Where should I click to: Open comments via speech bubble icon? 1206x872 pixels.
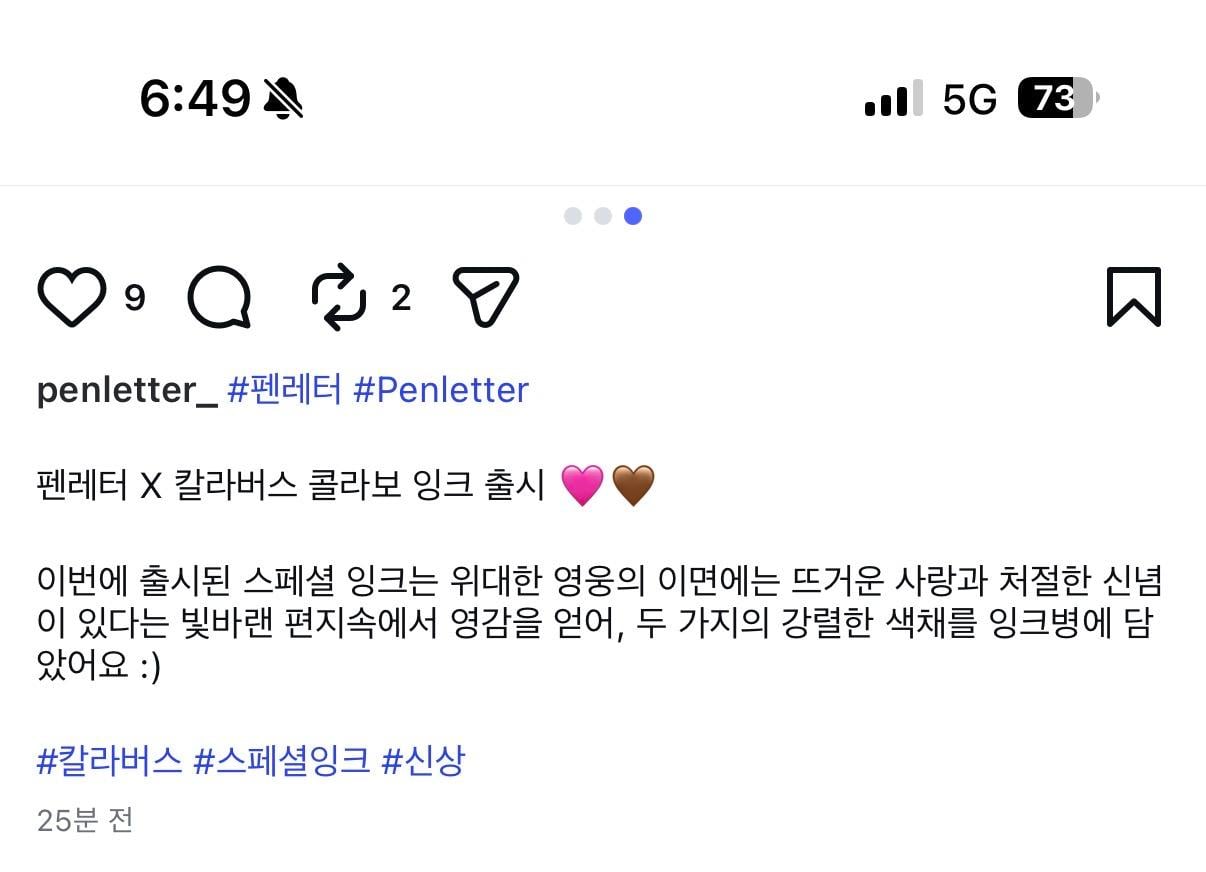pyautogui.click(x=219, y=297)
